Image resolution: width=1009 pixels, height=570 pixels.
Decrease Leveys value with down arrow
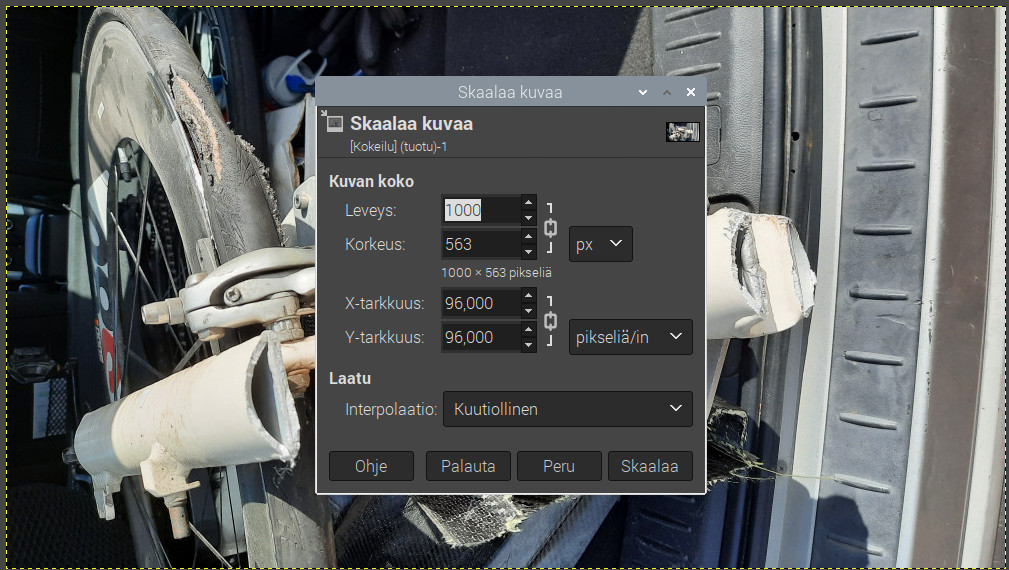[x=528, y=218]
